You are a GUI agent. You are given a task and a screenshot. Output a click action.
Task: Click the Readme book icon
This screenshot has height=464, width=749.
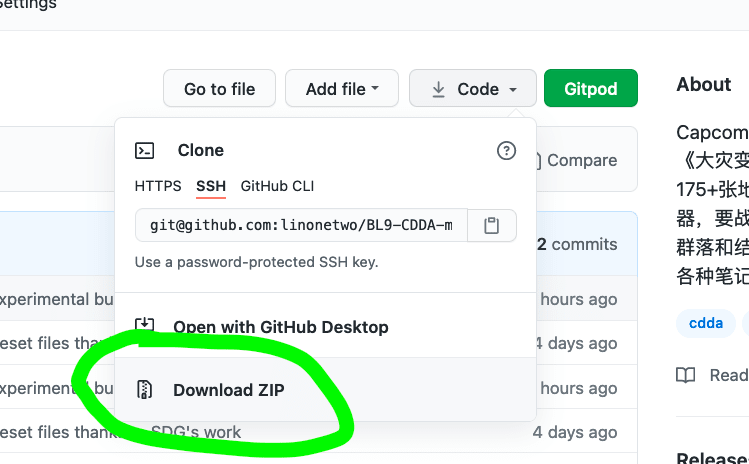pos(685,375)
